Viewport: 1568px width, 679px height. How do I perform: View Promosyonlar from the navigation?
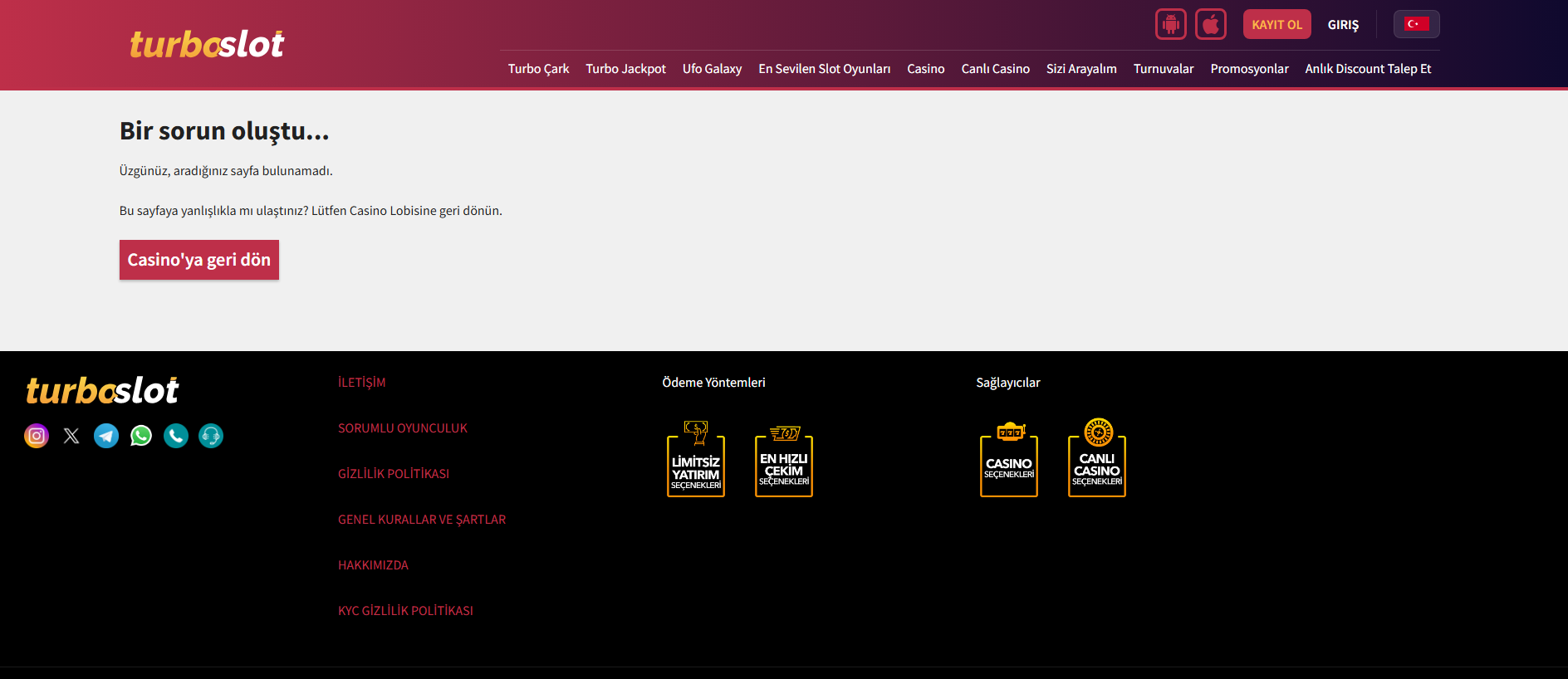tap(1249, 69)
